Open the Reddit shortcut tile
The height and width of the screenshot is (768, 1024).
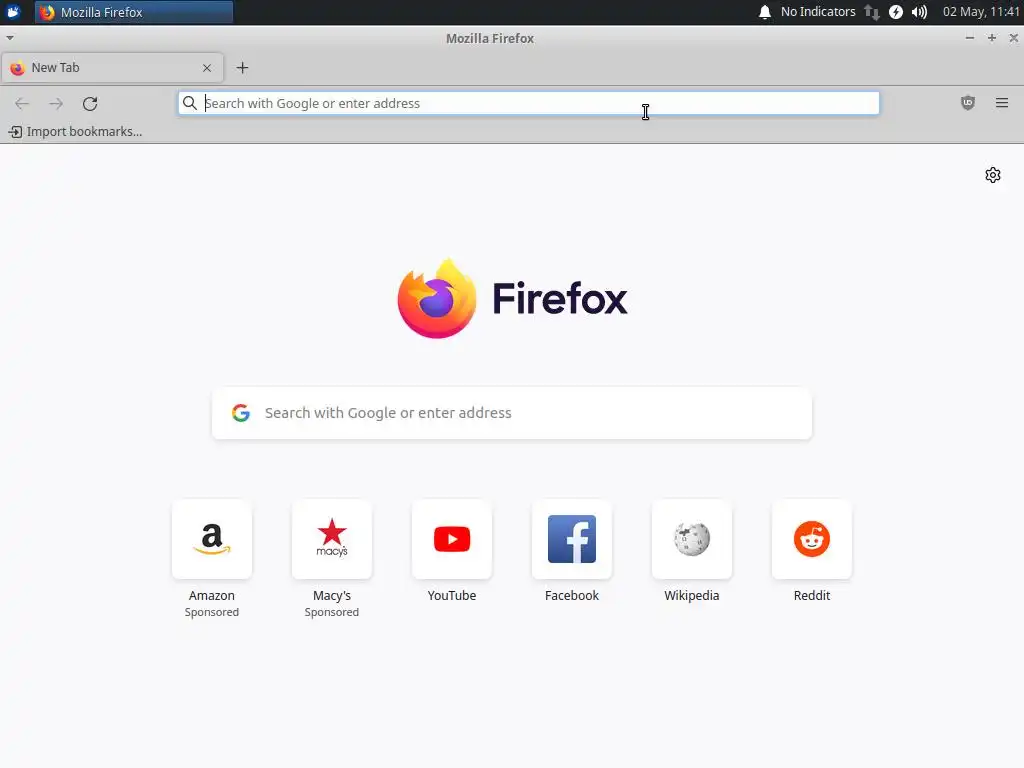pos(812,539)
